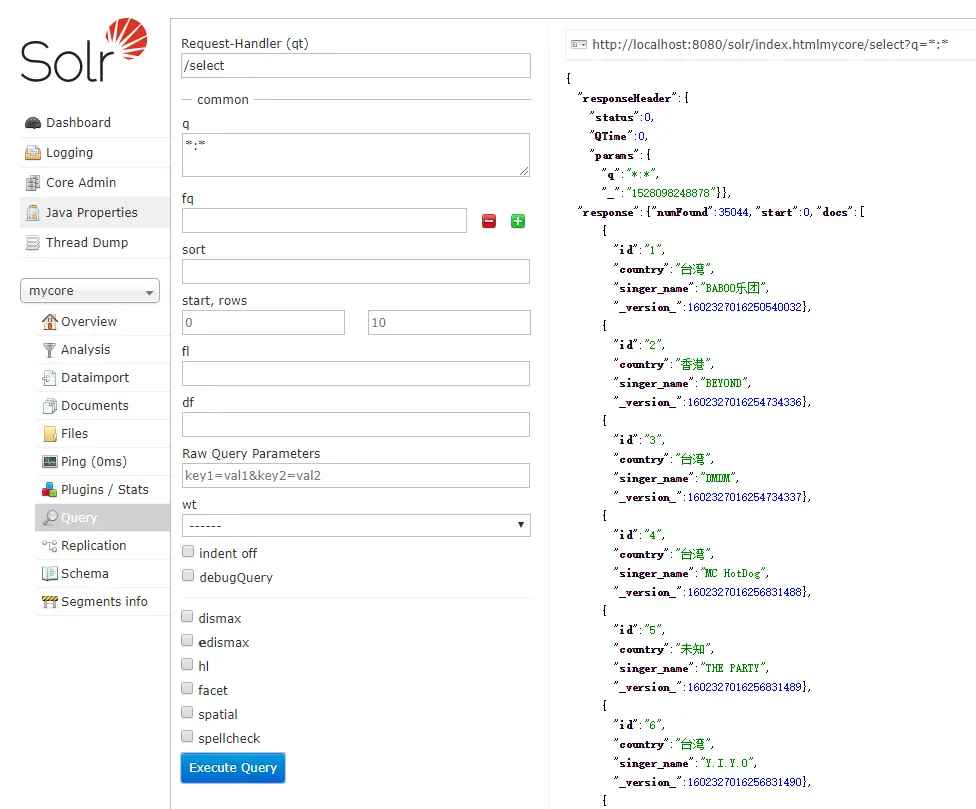The image size is (976, 809).
Task: Remove fq filter with red minus icon
Action: click(x=489, y=221)
